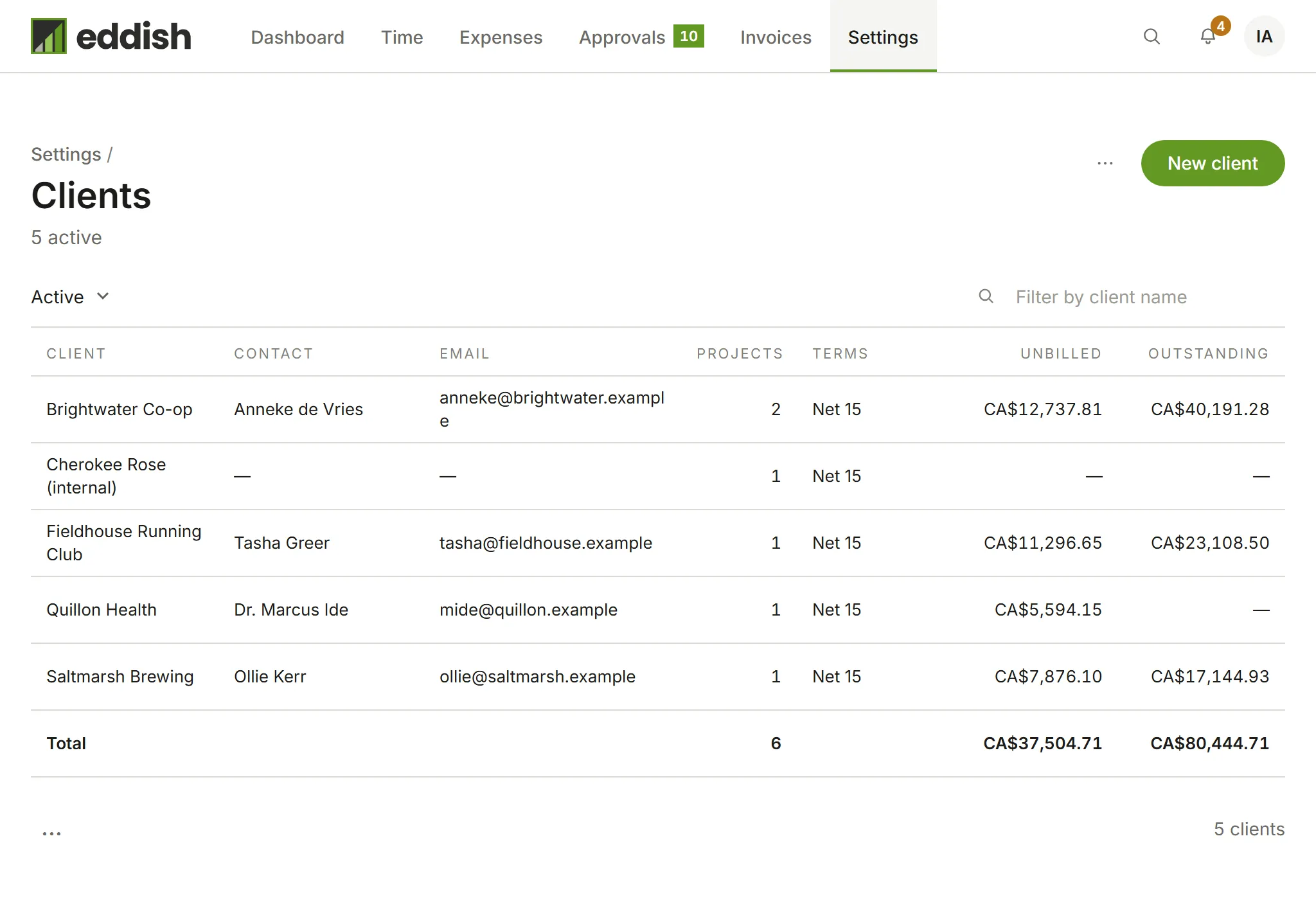Click contact Ollie Kerr
Viewport: 1316px width, 924px height.
tap(270, 677)
